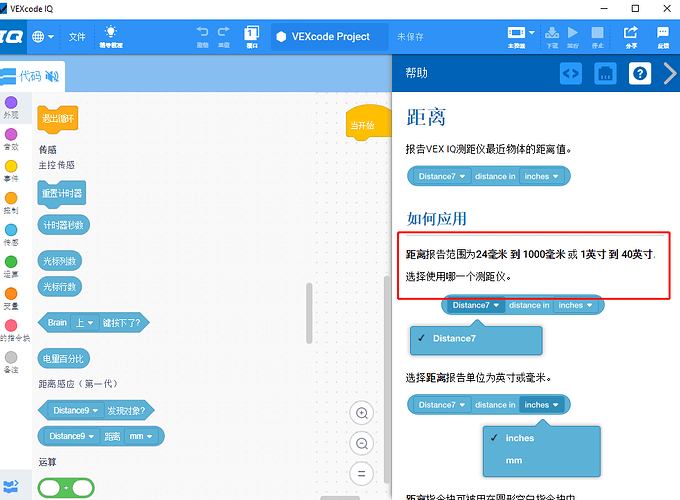Open the language globe menu
The height and width of the screenshot is (500, 680).
42,37
